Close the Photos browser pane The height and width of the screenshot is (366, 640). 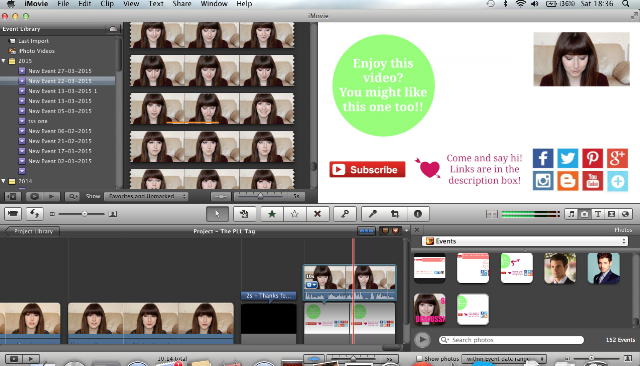(417, 230)
